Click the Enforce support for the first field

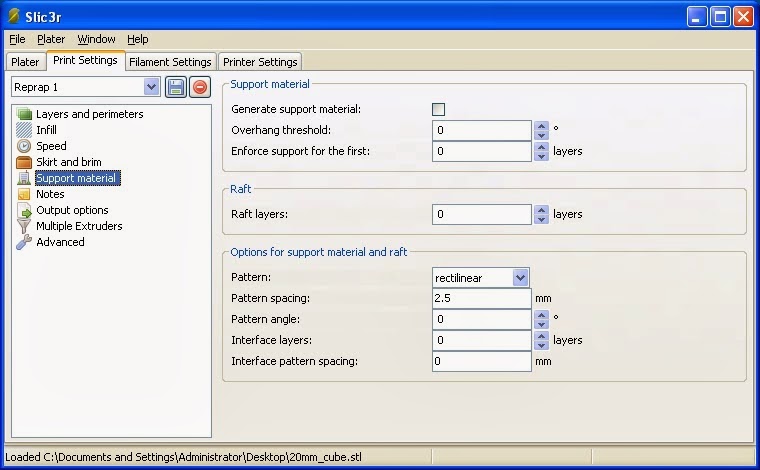tap(482, 151)
